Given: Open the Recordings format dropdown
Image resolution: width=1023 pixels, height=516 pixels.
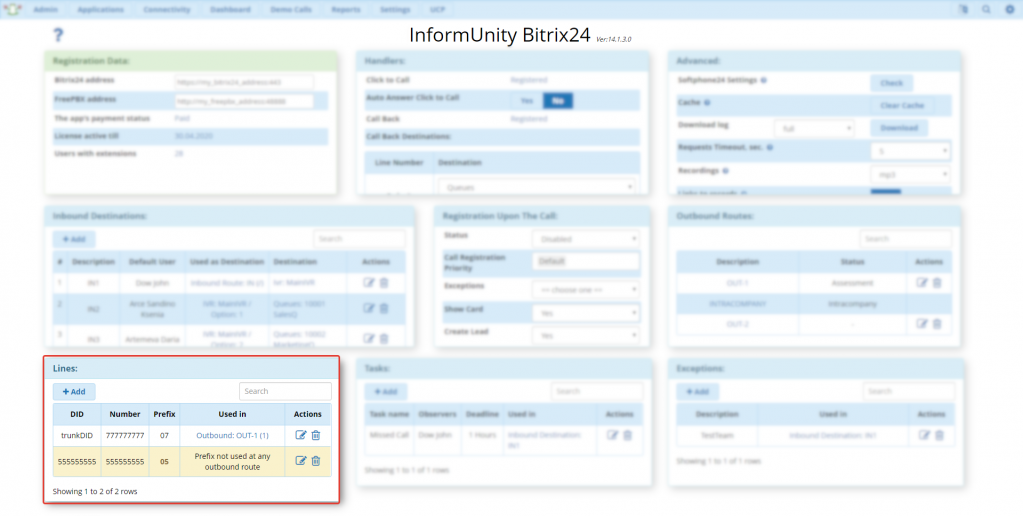Looking at the screenshot, I should pyautogui.click(x=910, y=174).
